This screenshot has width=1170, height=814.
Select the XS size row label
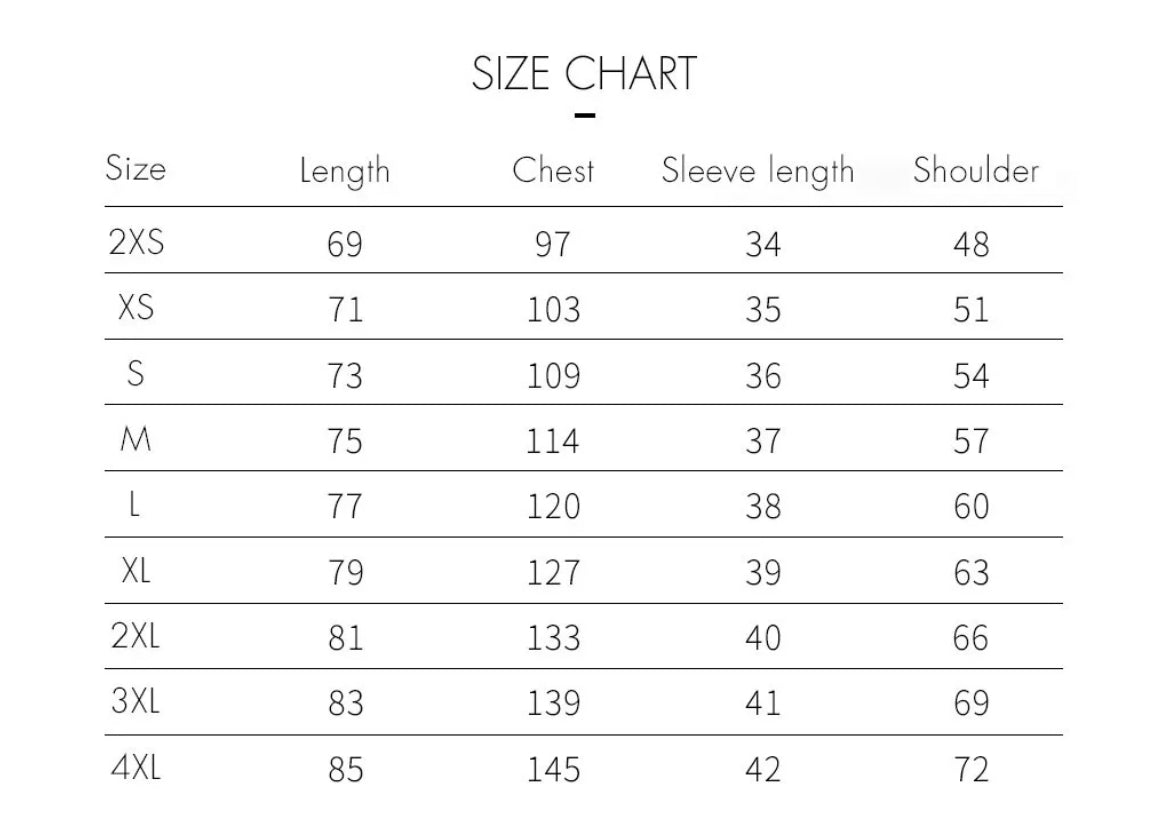(136, 308)
